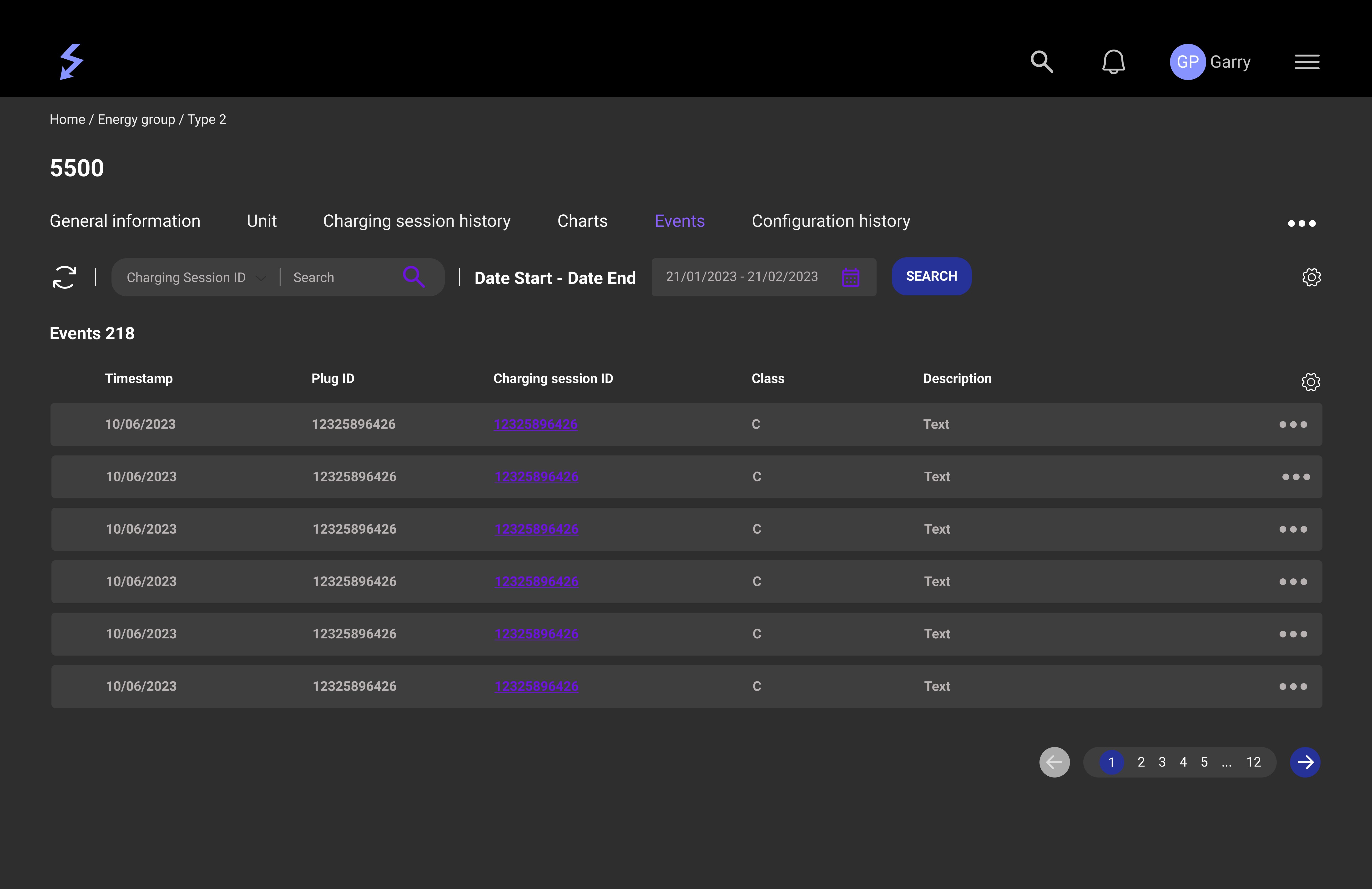The width and height of the screenshot is (1372, 889).
Task: Click the date range input field
Action: tap(741, 277)
